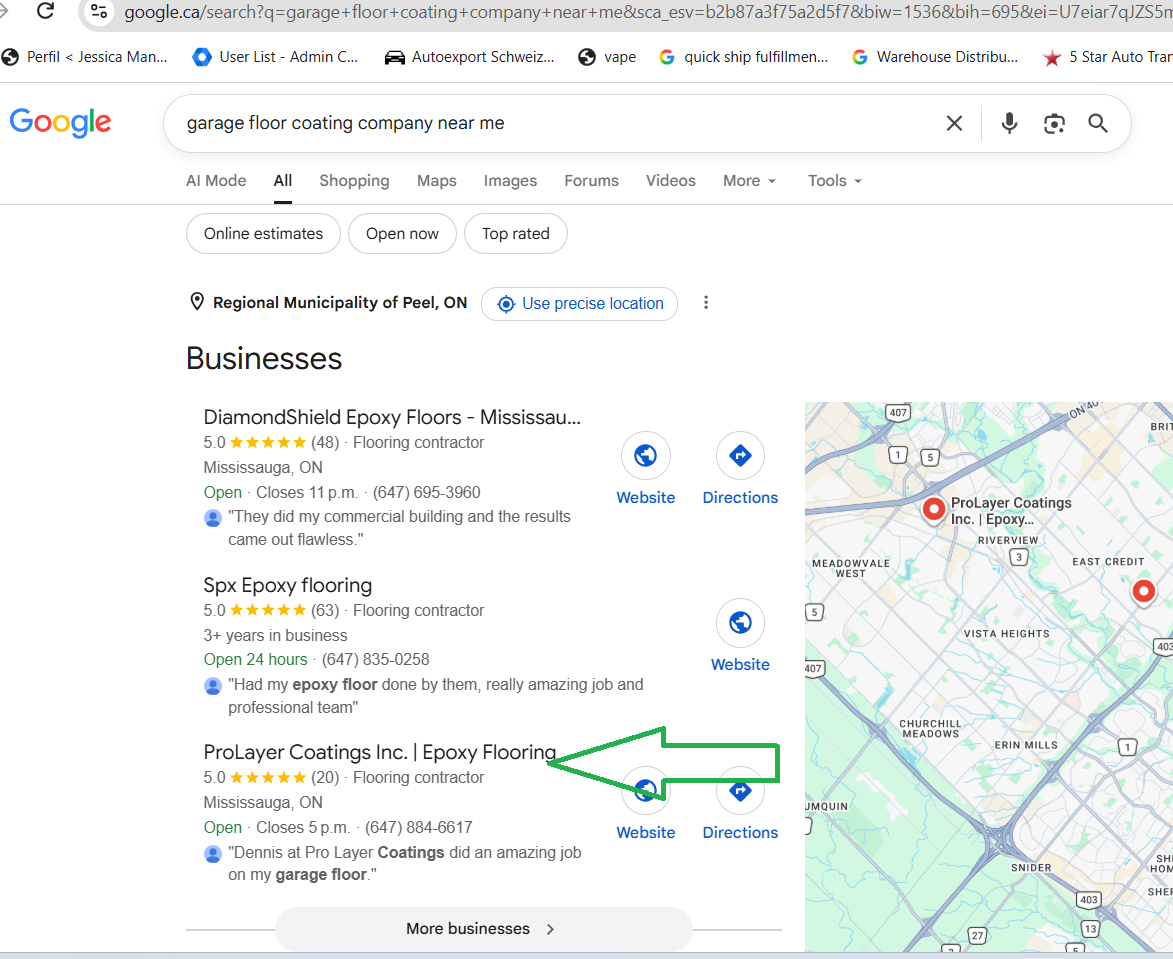Open the 5 Star Auto Tran bookmark
The height and width of the screenshot is (959, 1173).
1107,57
